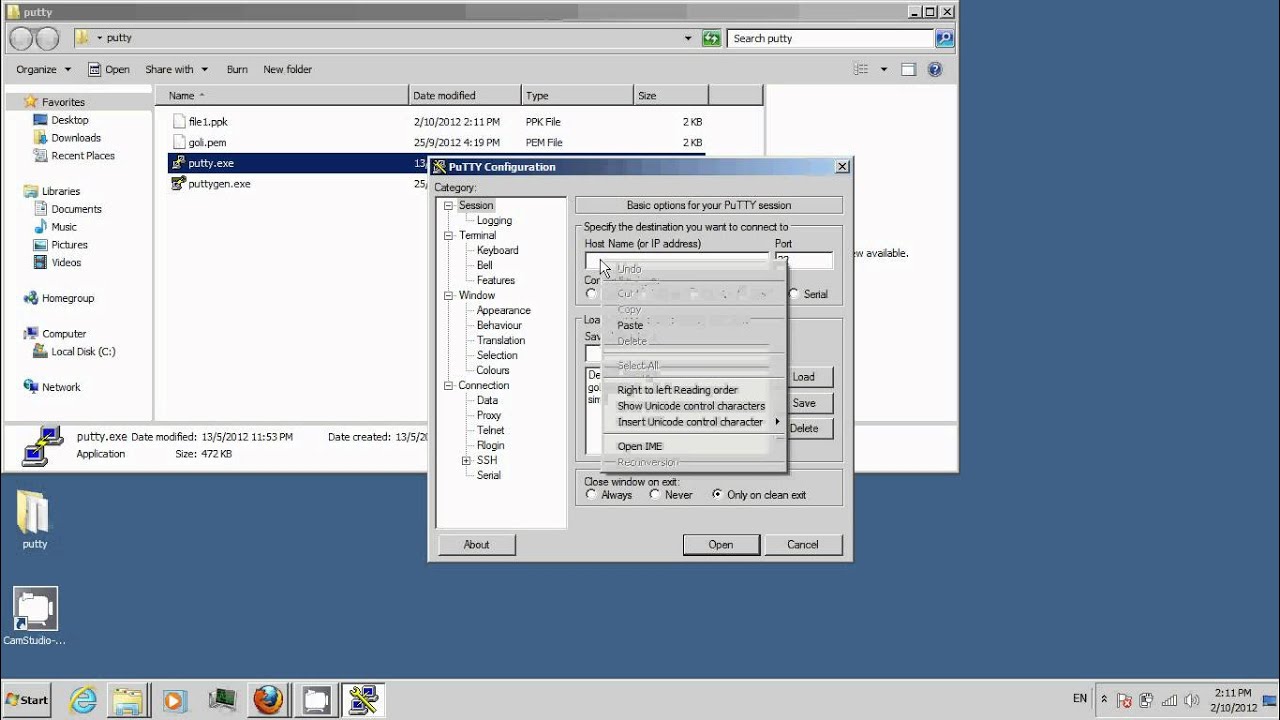Select the file1.ppk file
1280x720 pixels.
pos(208,121)
